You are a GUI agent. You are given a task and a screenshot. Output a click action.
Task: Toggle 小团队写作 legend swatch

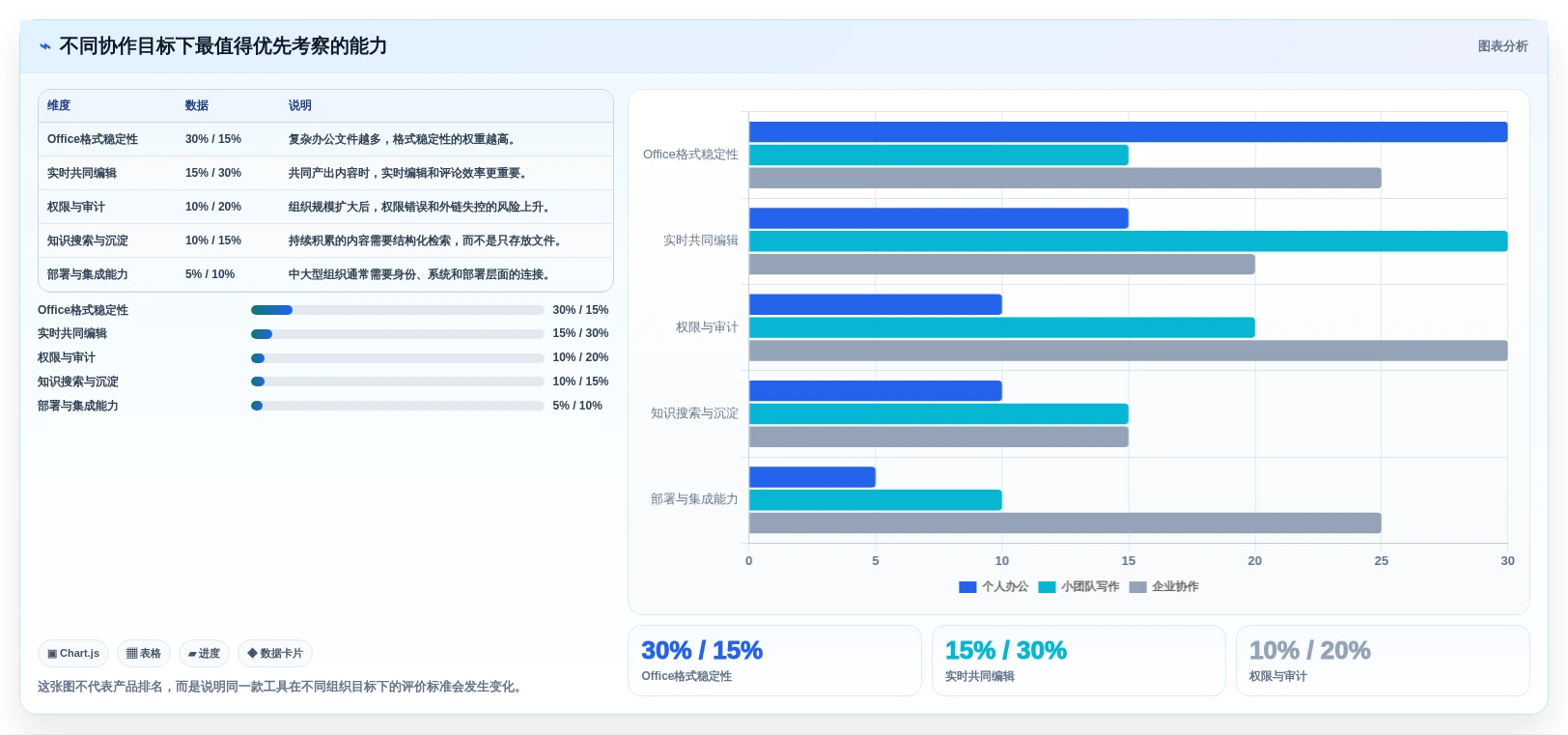(x=1047, y=587)
